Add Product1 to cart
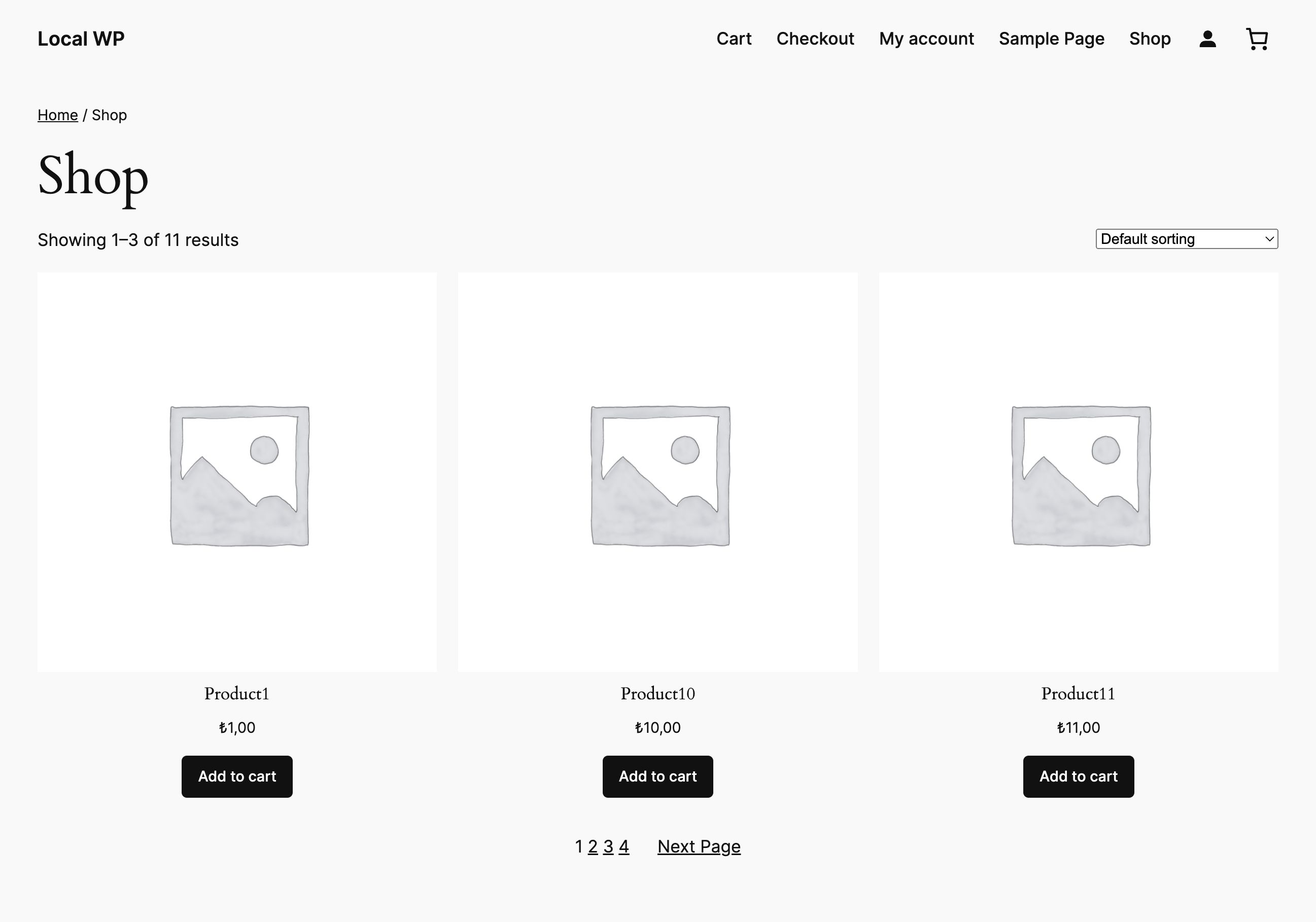Screen dimensions: 1316x922 coord(237,776)
